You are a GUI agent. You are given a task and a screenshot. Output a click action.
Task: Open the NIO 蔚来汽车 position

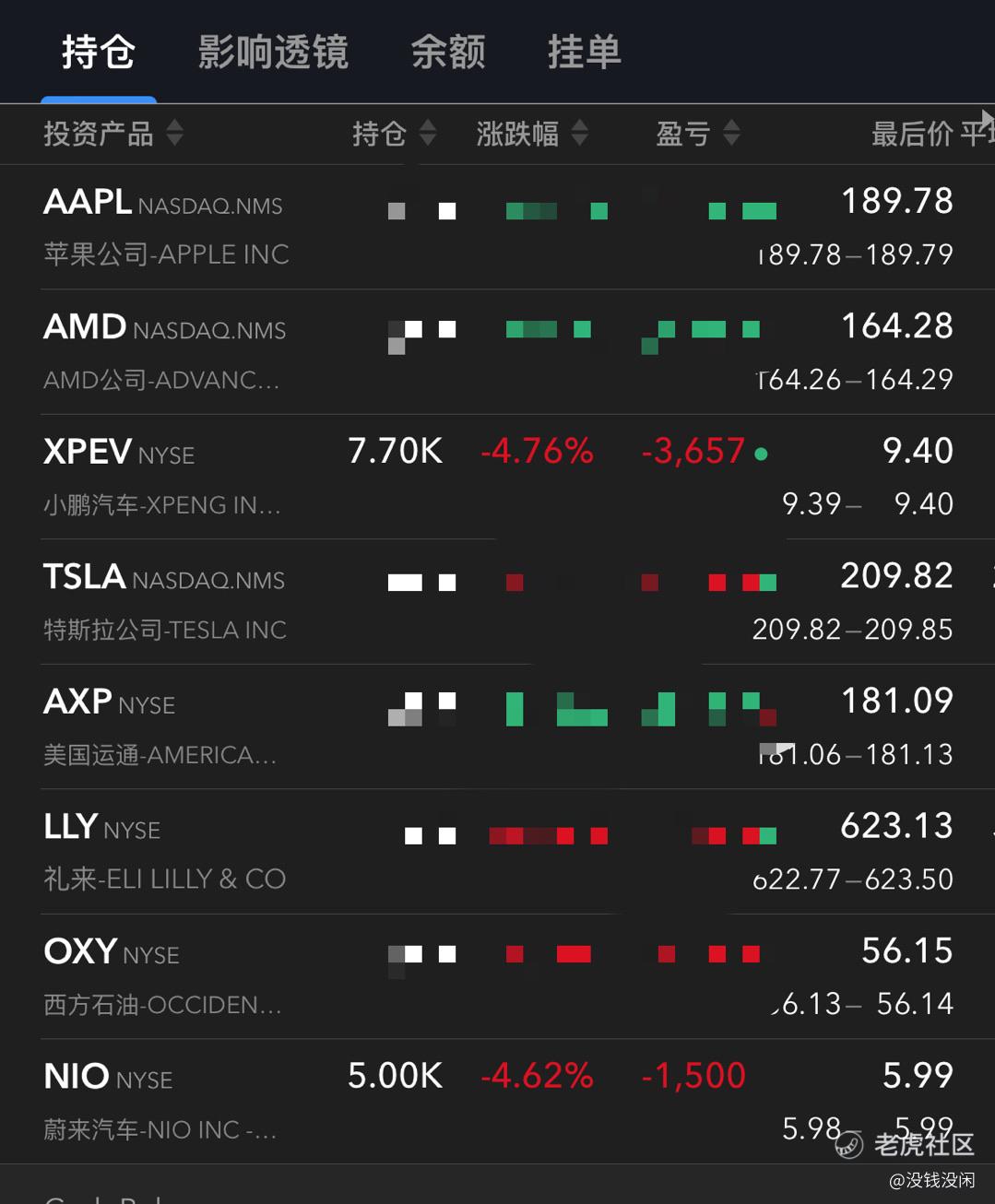pos(498,1102)
